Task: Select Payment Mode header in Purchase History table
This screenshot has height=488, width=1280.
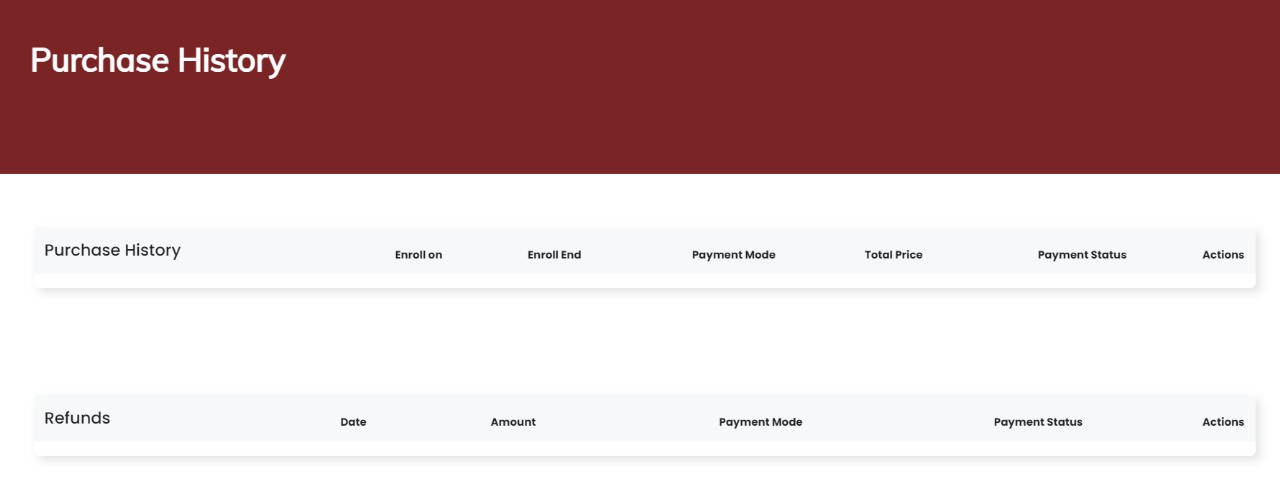Action: tap(733, 255)
